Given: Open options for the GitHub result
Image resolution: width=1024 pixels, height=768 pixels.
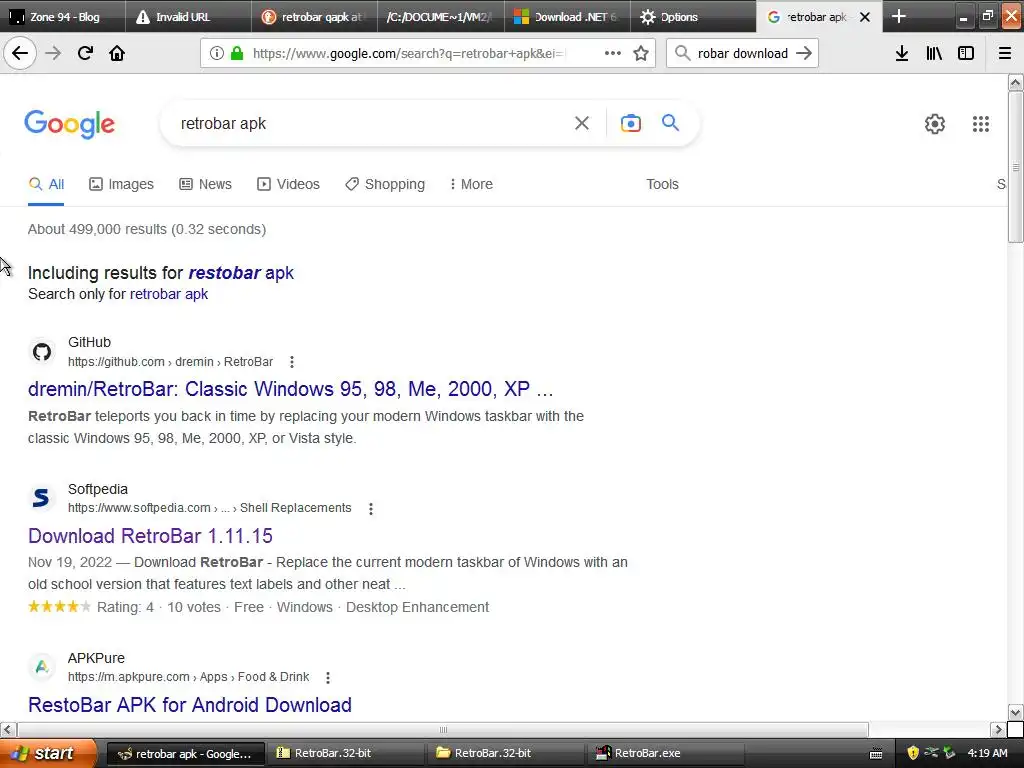Looking at the screenshot, I should 292,362.
